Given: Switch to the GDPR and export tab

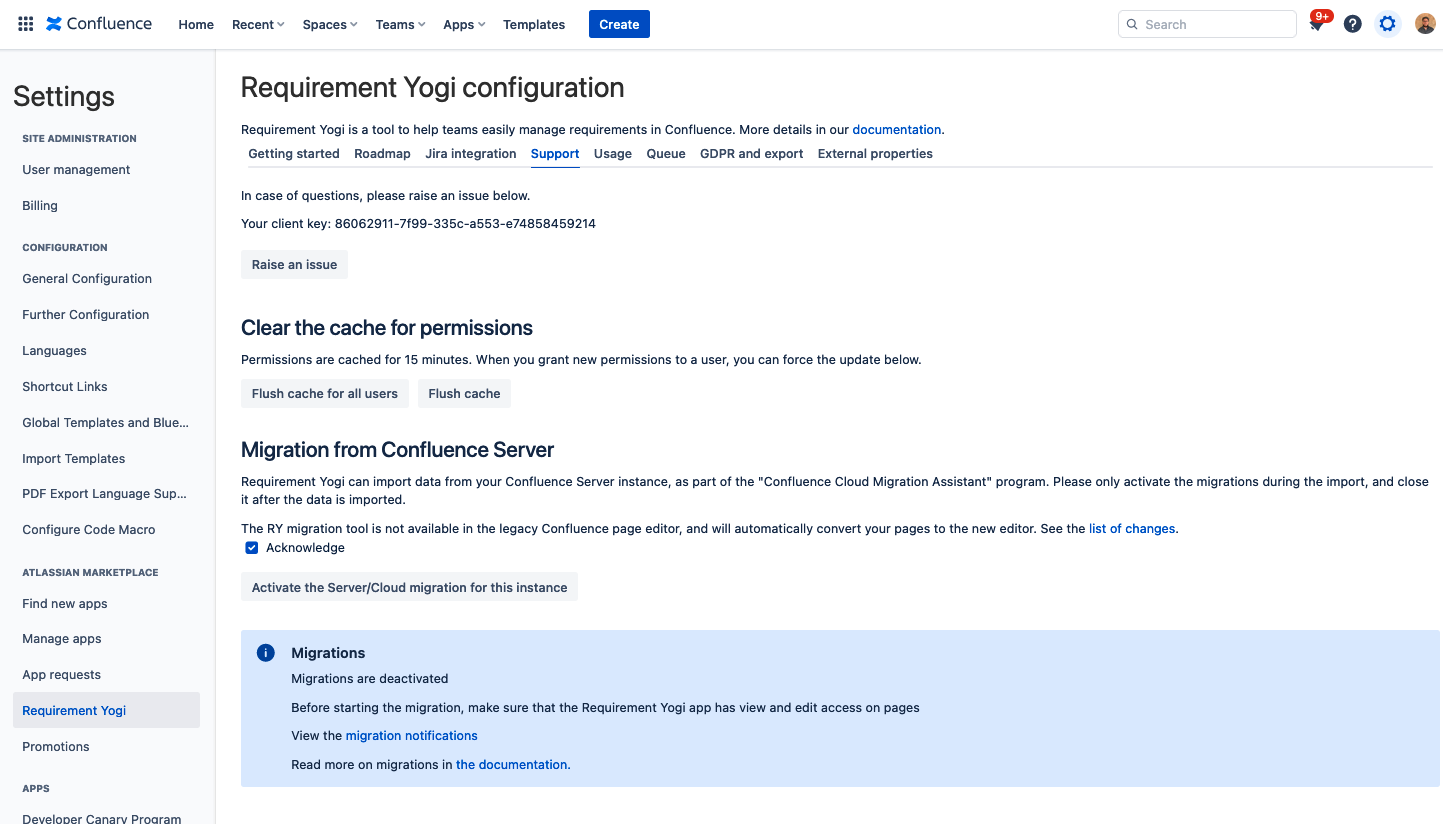Looking at the screenshot, I should click(752, 153).
